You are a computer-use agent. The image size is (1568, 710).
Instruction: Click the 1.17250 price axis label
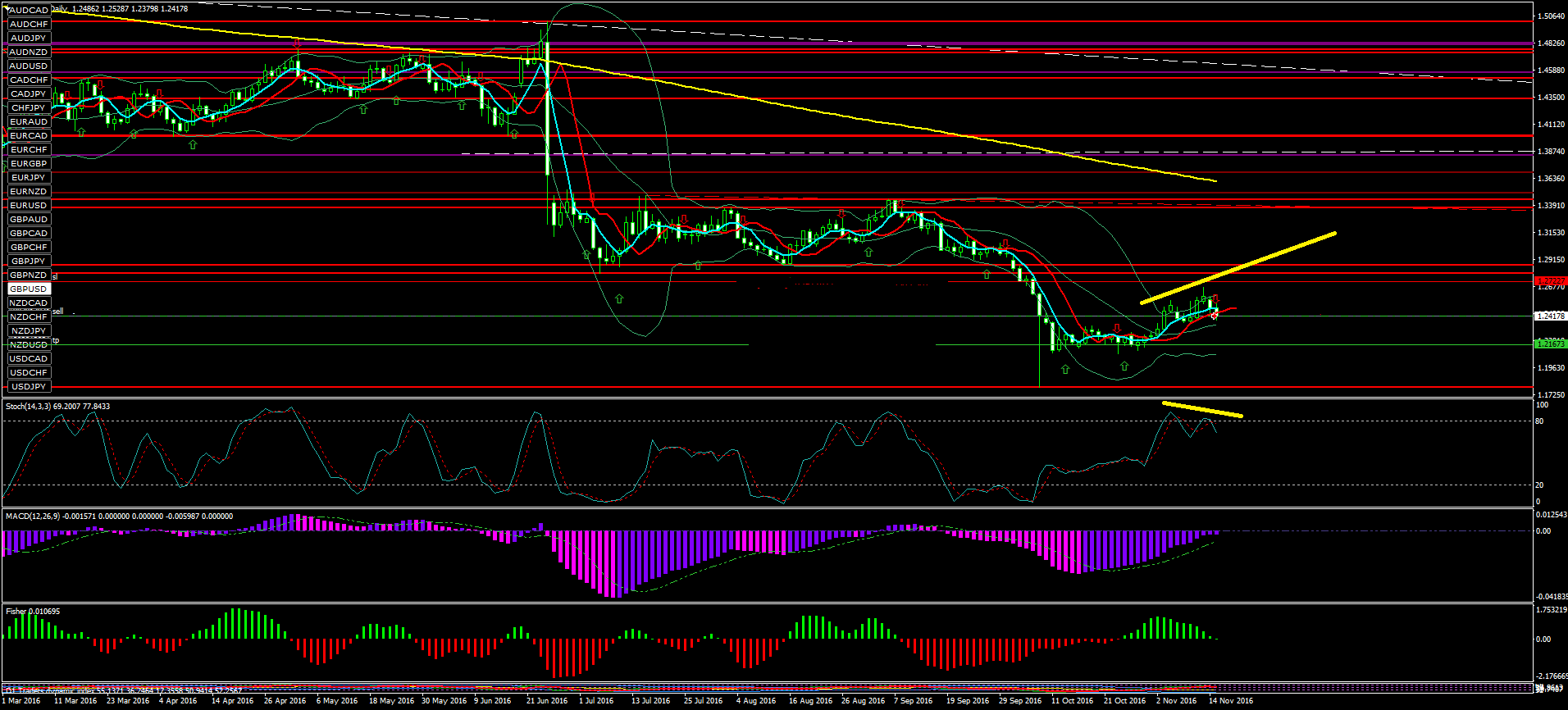click(1551, 395)
